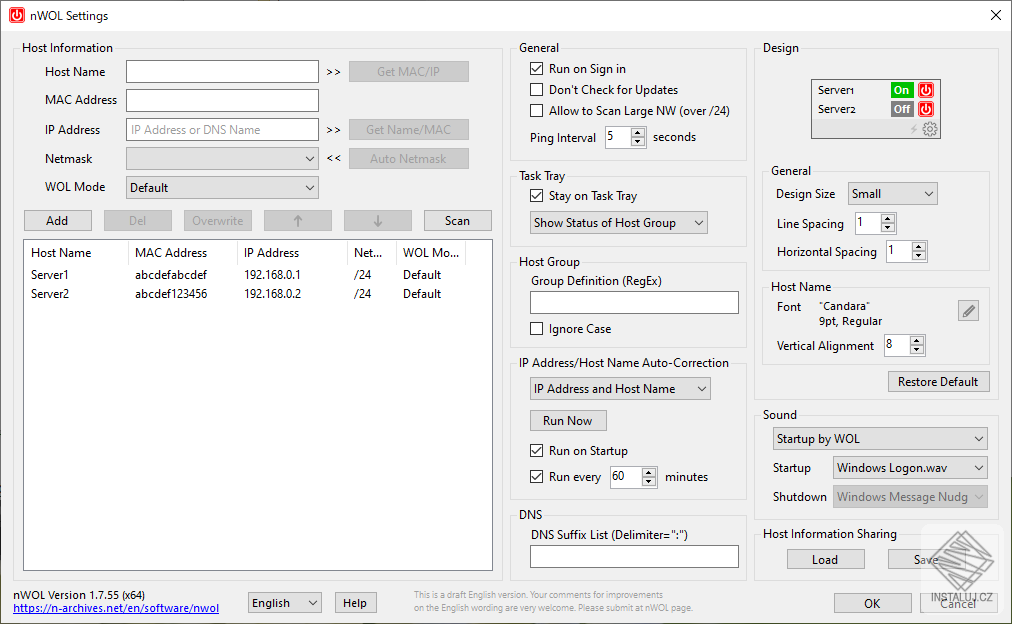Click the Scan button
This screenshot has height=624, width=1012.
[458, 221]
